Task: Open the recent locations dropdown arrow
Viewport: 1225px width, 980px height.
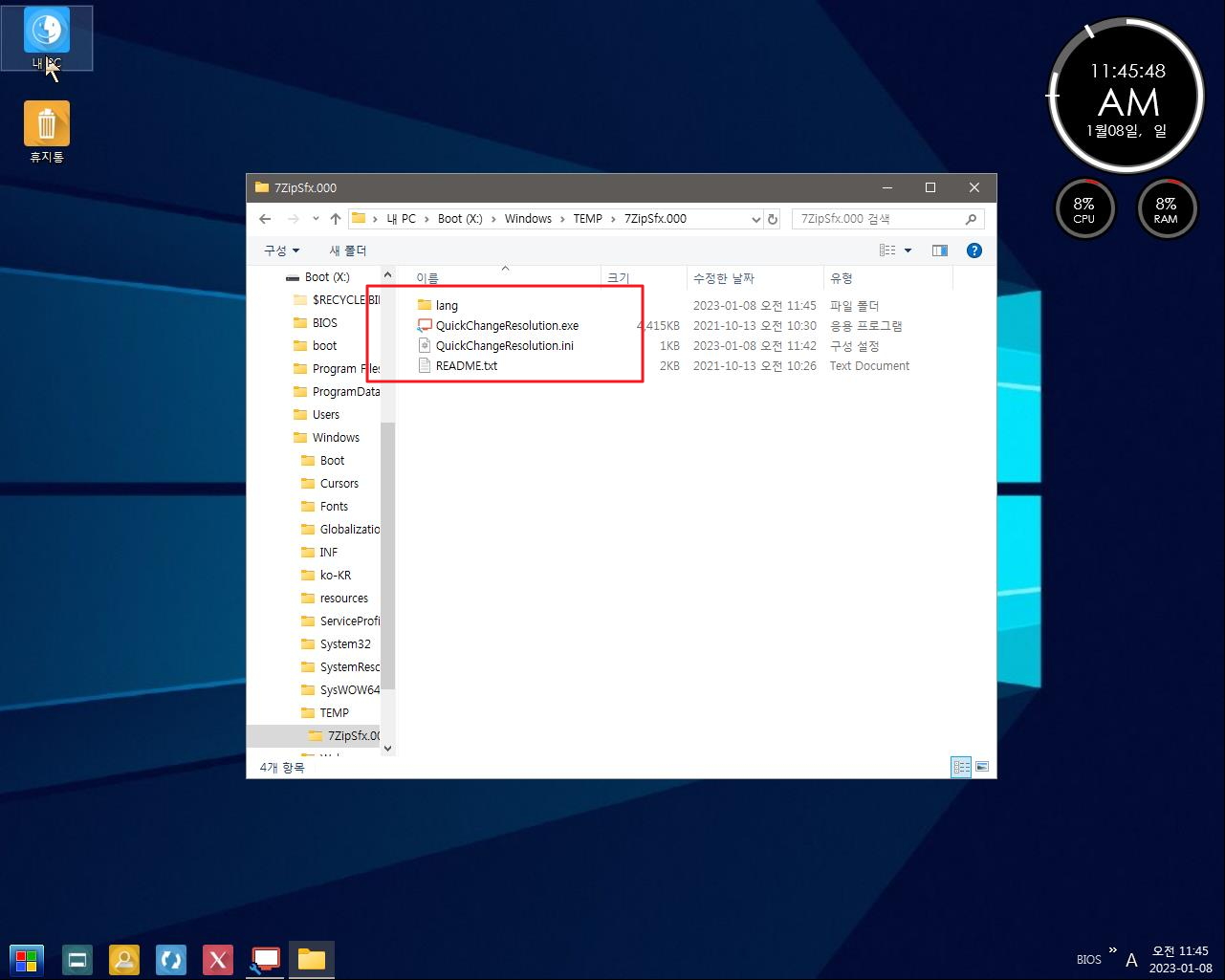Action: coord(316,219)
